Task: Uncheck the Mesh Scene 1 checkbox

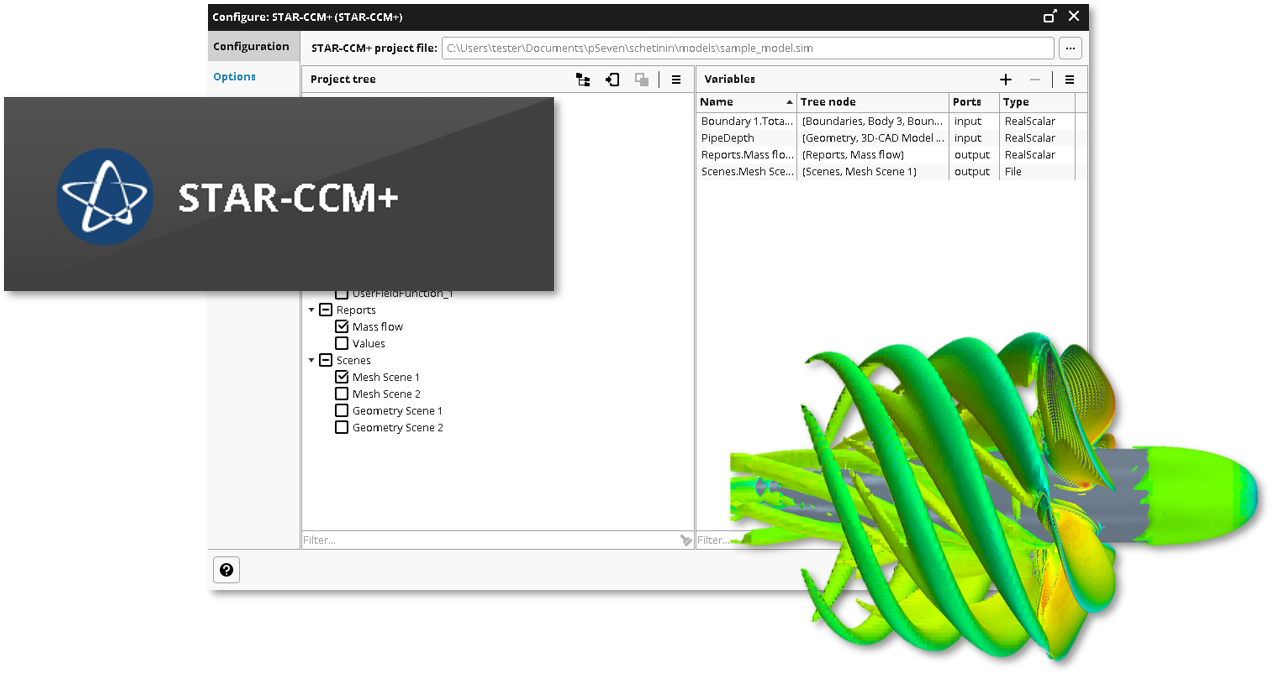Action: coord(342,377)
